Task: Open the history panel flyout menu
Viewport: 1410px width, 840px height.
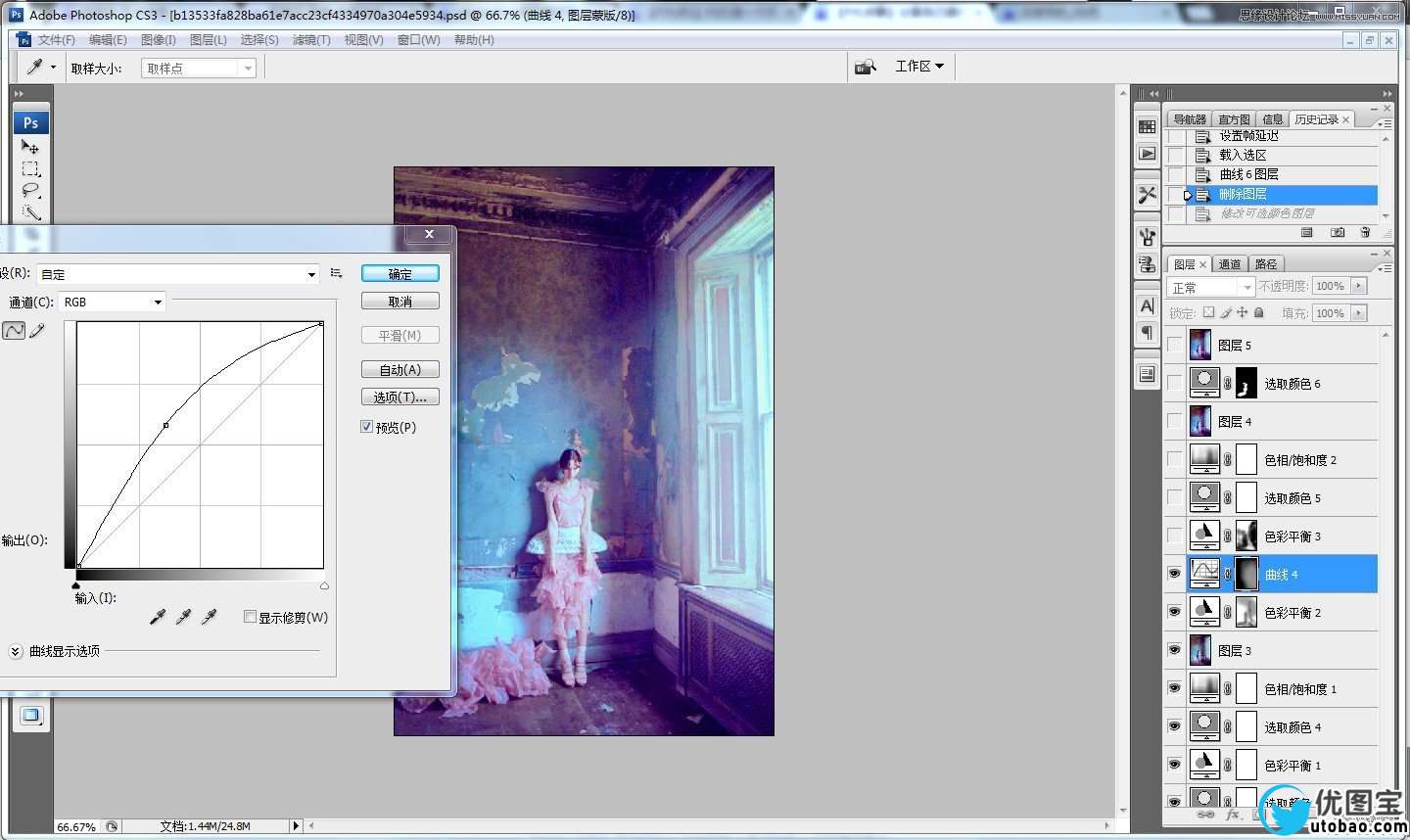Action: click(1384, 123)
